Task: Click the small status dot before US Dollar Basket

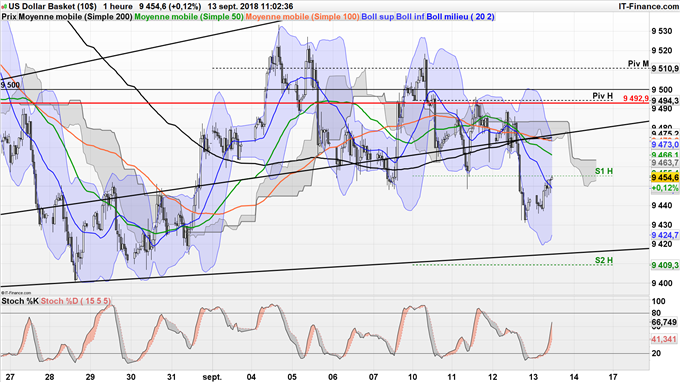Action: click(4, 6)
